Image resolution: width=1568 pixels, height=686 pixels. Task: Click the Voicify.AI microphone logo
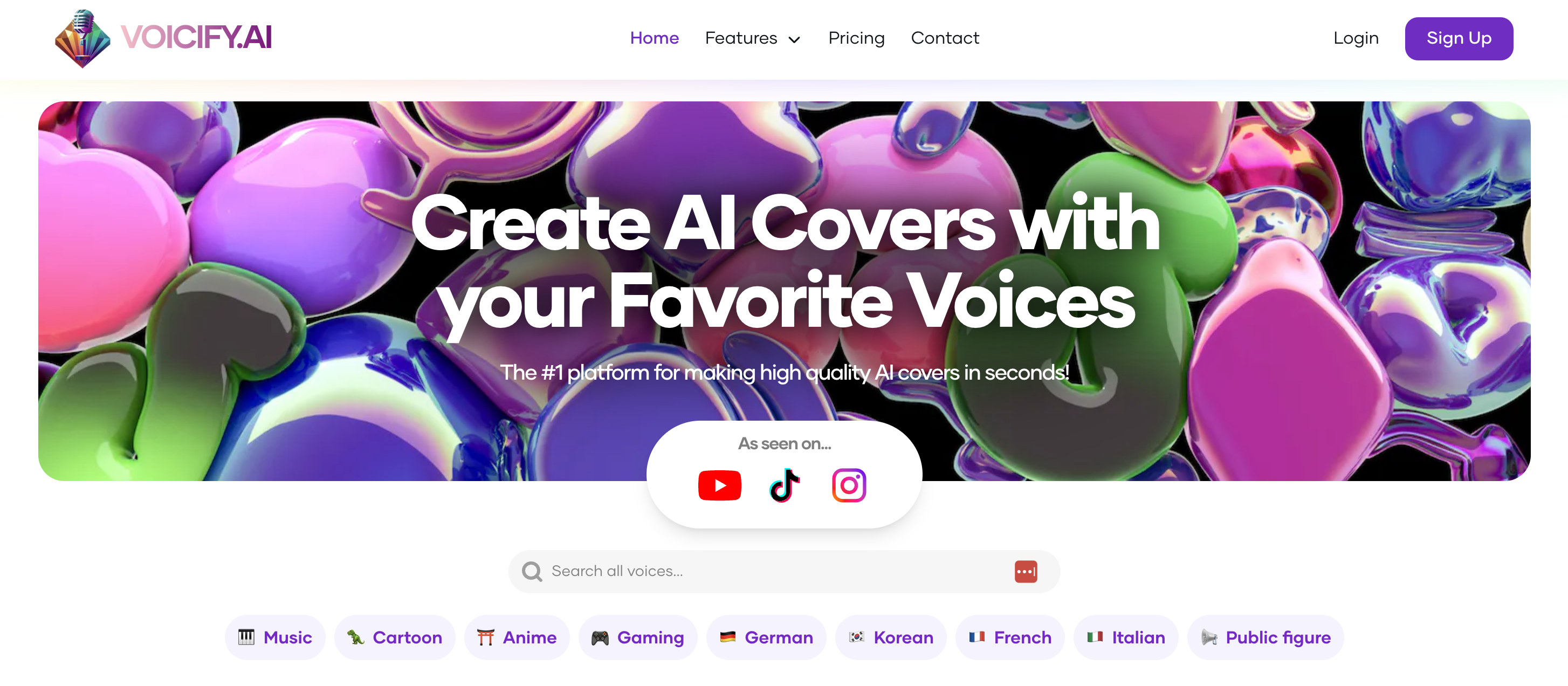click(83, 38)
